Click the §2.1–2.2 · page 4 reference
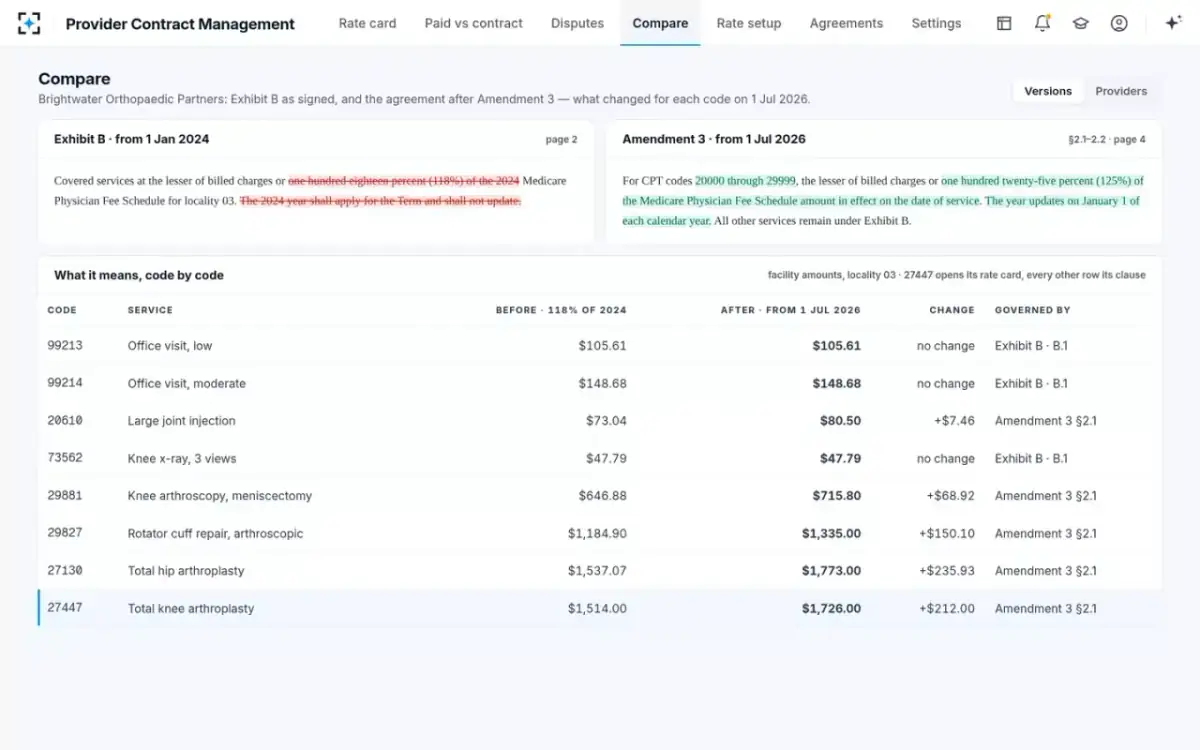The height and width of the screenshot is (750, 1200). 1106,140
